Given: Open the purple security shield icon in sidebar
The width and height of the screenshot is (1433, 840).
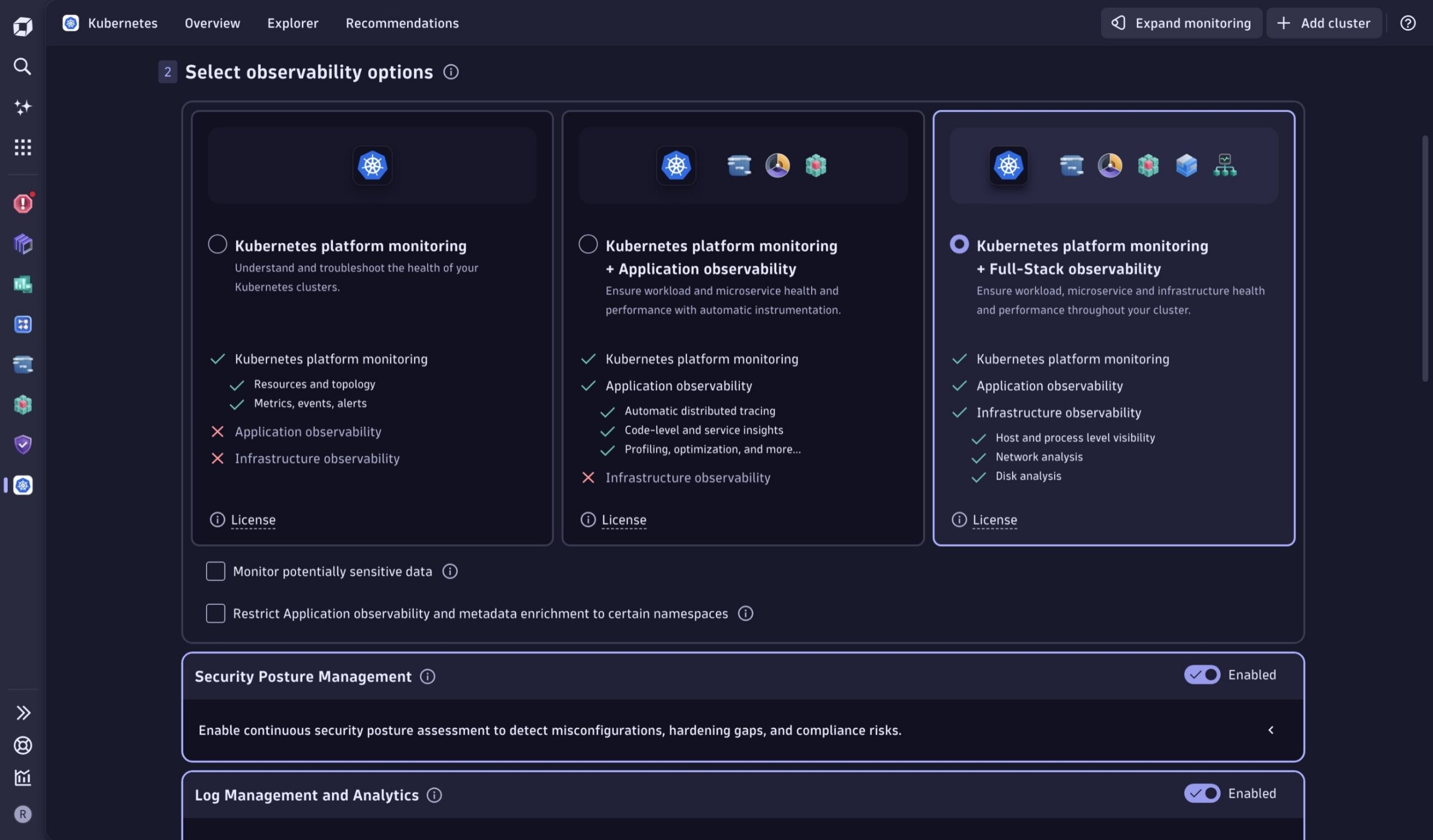Looking at the screenshot, I should coord(23,444).
